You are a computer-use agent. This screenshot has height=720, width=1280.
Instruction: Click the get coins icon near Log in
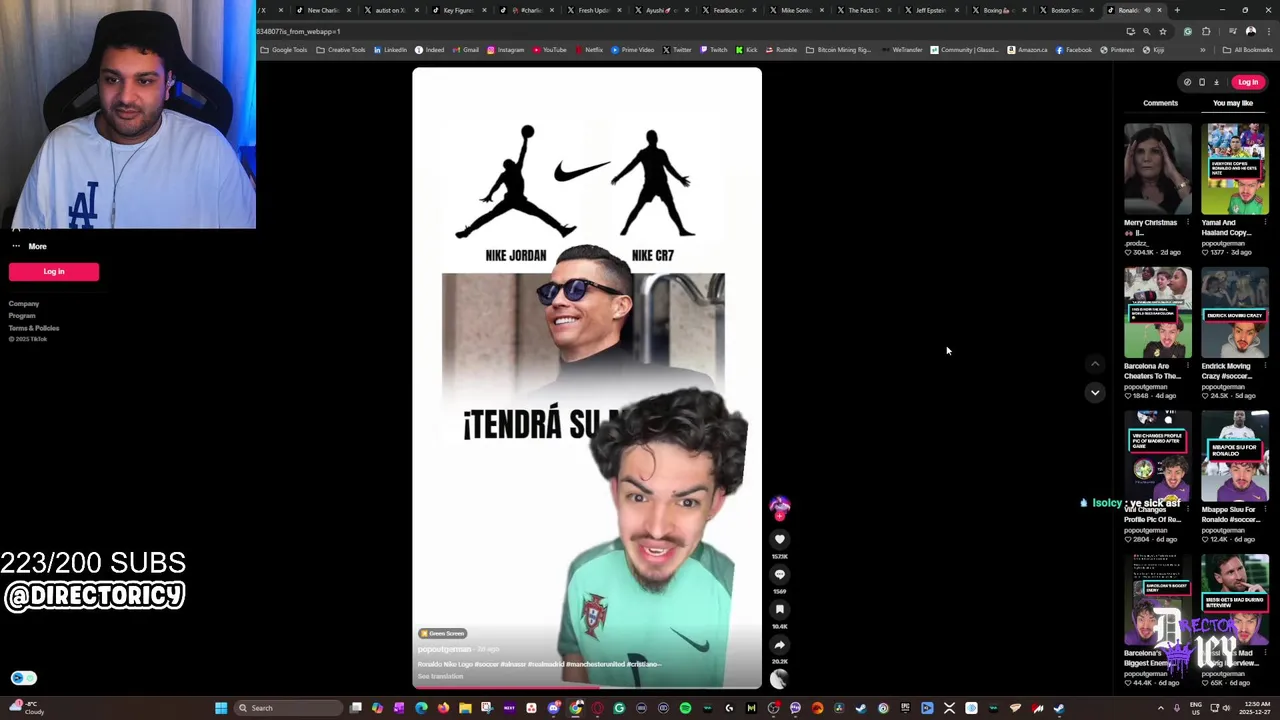point(1187,82)
